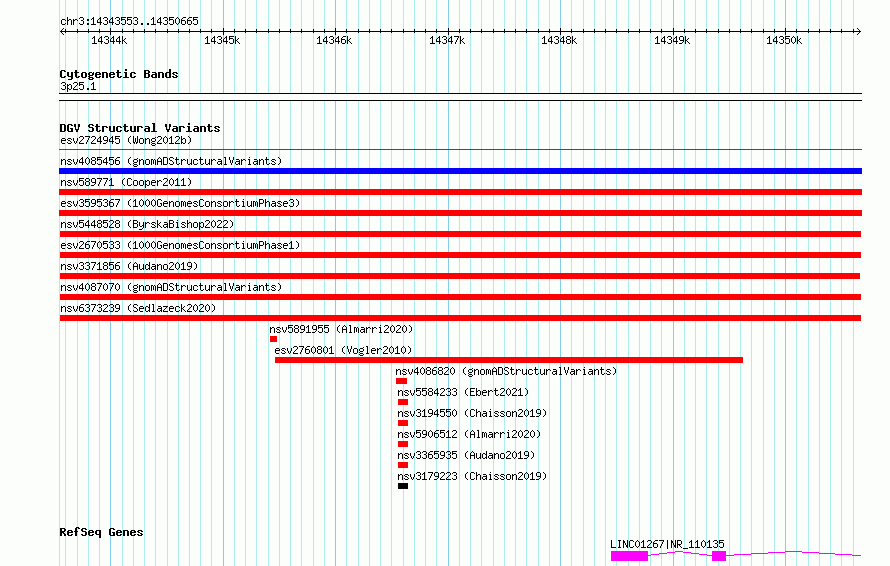
Task: Click the 14344k ruler label
Action: pos(109,41)
